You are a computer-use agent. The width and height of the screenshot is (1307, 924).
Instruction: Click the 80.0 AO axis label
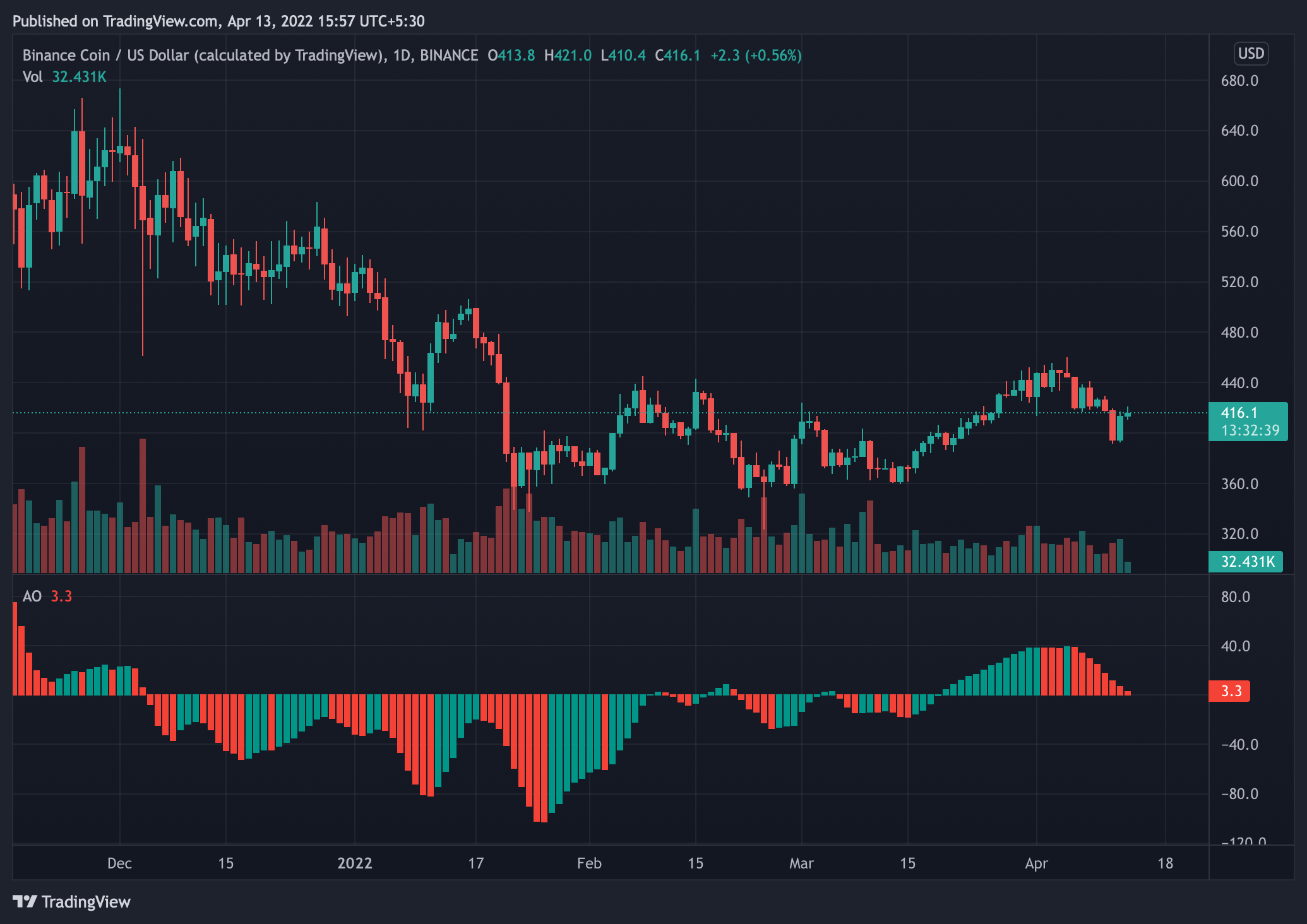(x=1235, y=597)
